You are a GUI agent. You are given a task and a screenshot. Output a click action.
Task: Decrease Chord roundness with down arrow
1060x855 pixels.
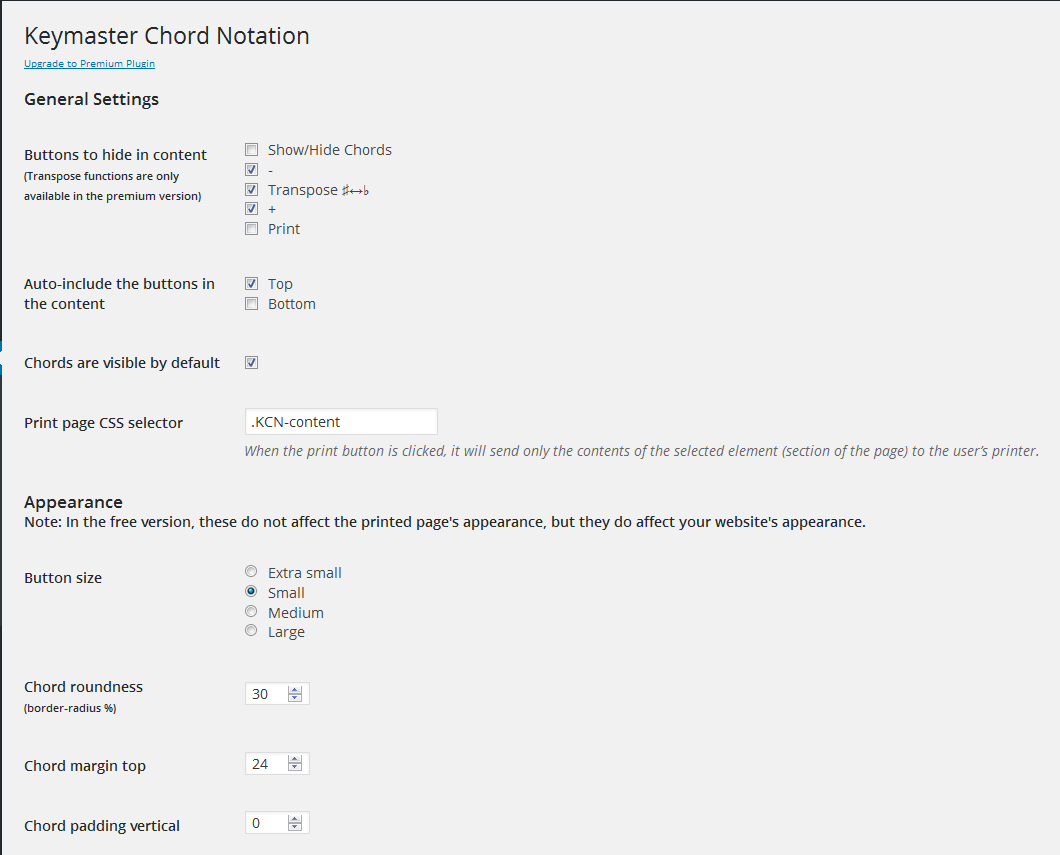295,698
